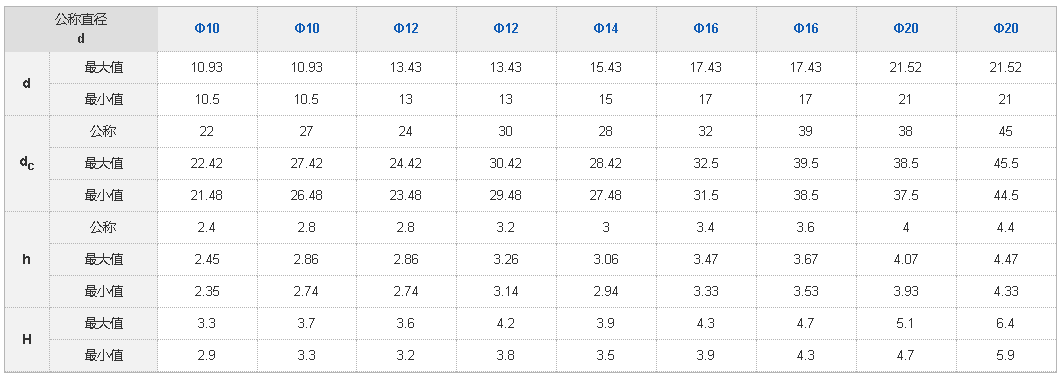Viewport: 1062px width, 382px height.
Task: Select the Φ20 link above value 38
Action: coord(906,28)
